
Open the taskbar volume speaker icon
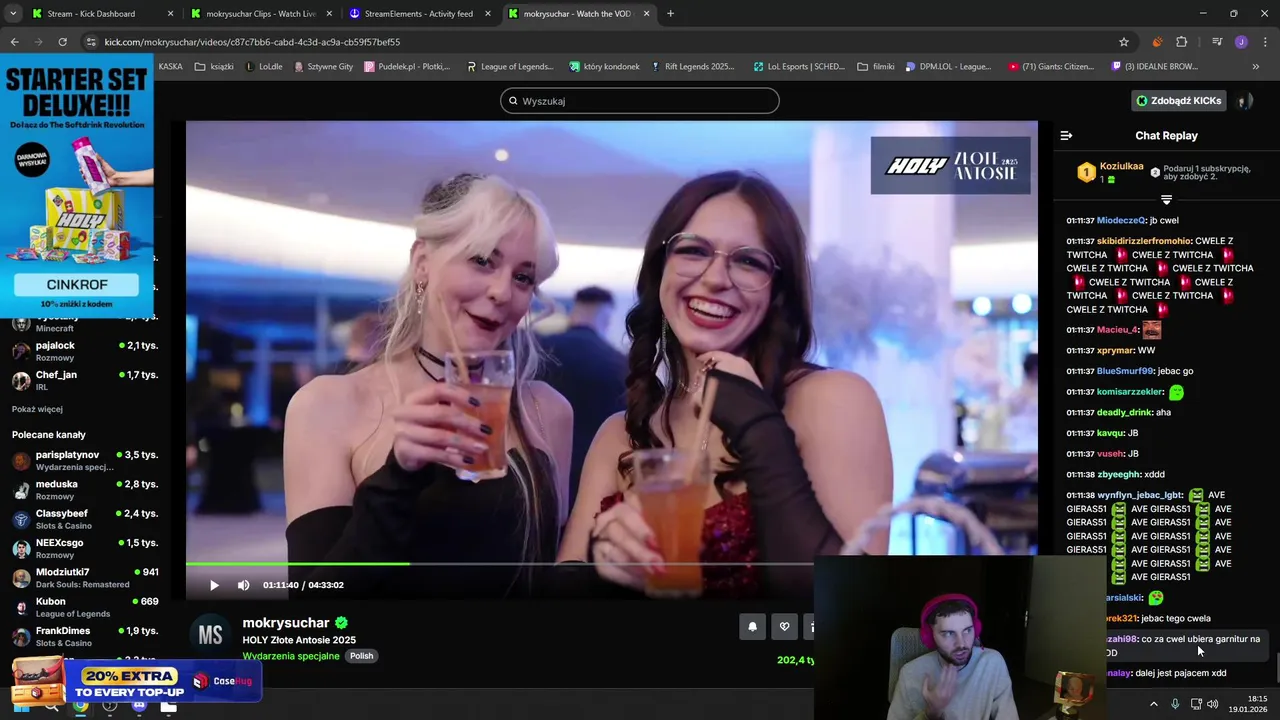tap(1213, 704)
